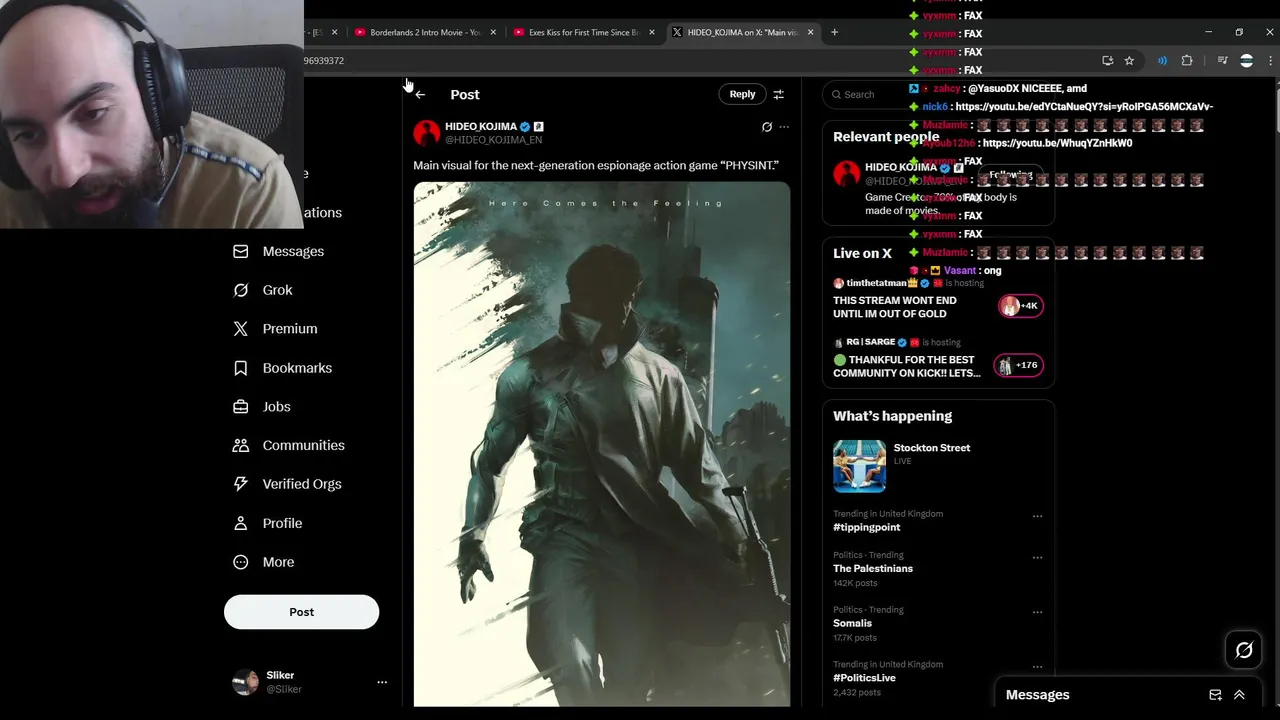Open HIDEO_KOJIMA's profile picture on the post
This screenshot has width=1280, height=720.
point(427,133)
